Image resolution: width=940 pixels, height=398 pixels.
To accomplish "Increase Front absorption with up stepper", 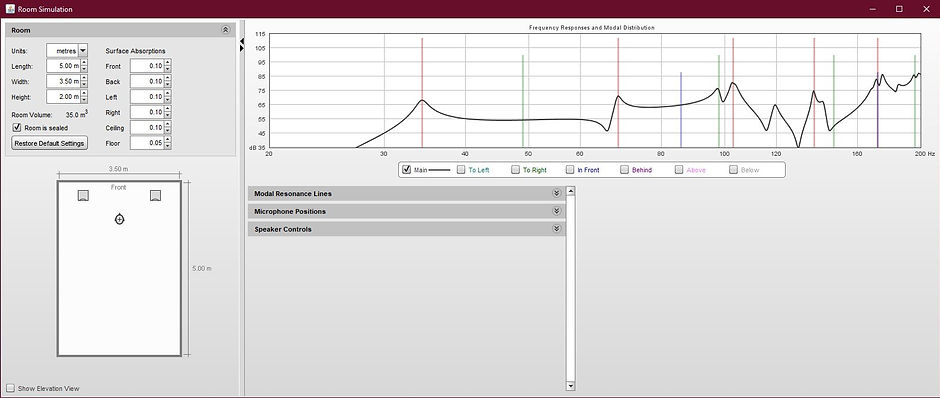I will [x=167, y=63].
